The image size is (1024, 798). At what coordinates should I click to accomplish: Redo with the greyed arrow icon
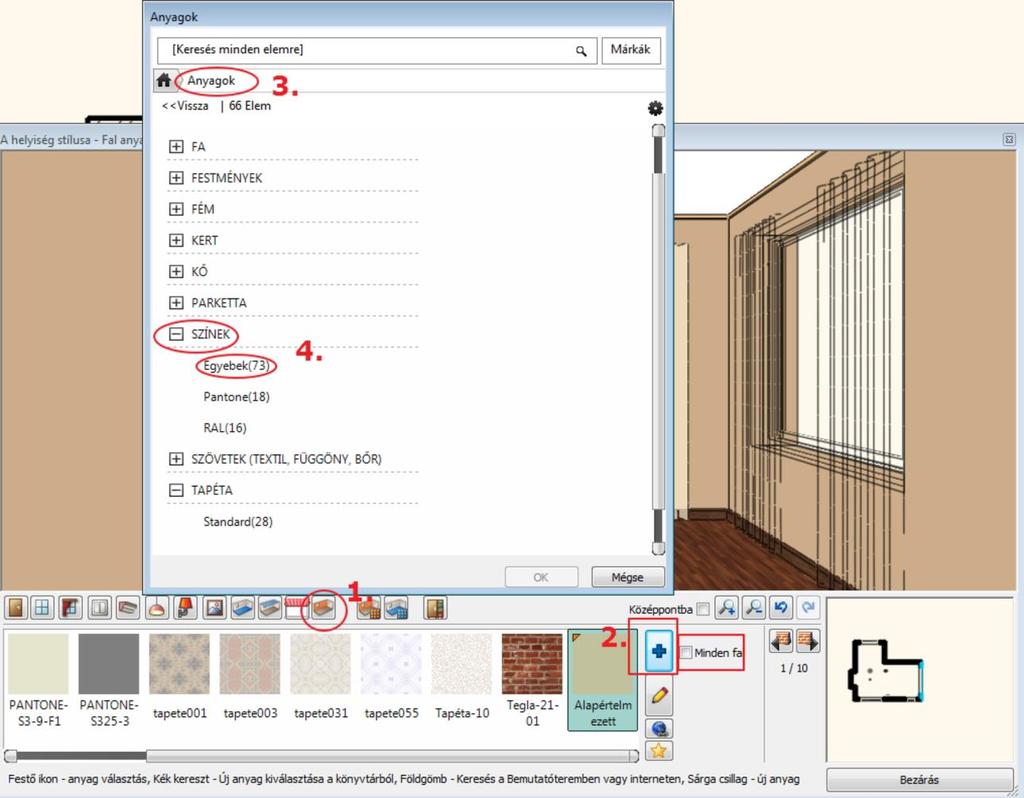tap(808, 607)
